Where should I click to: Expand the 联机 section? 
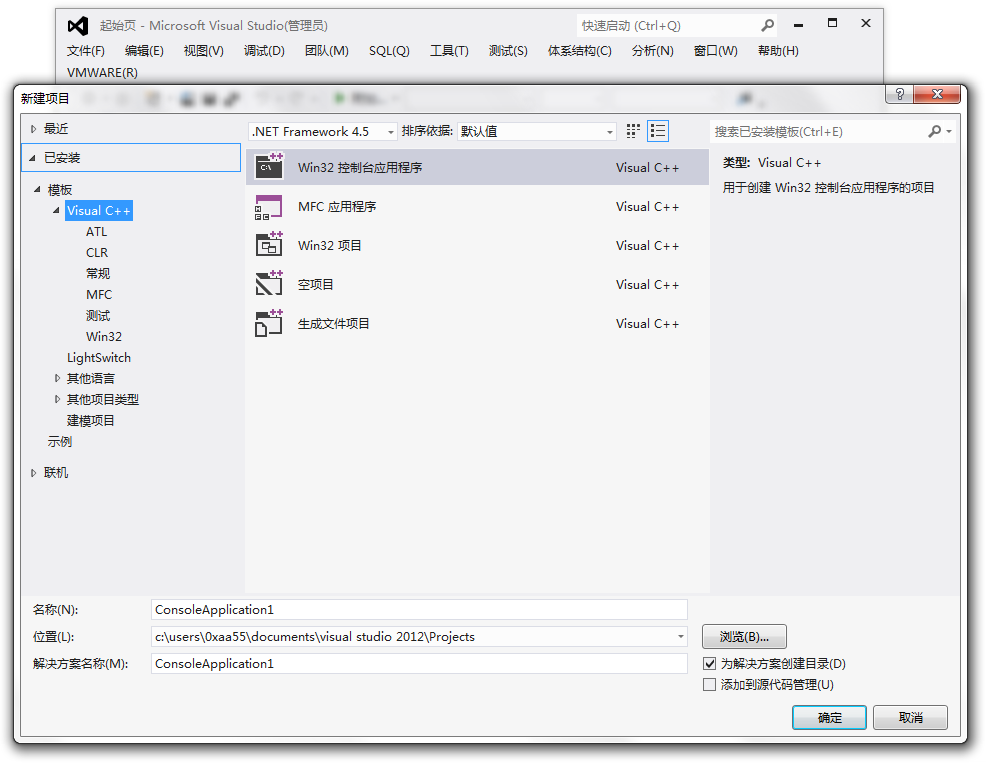33,473
